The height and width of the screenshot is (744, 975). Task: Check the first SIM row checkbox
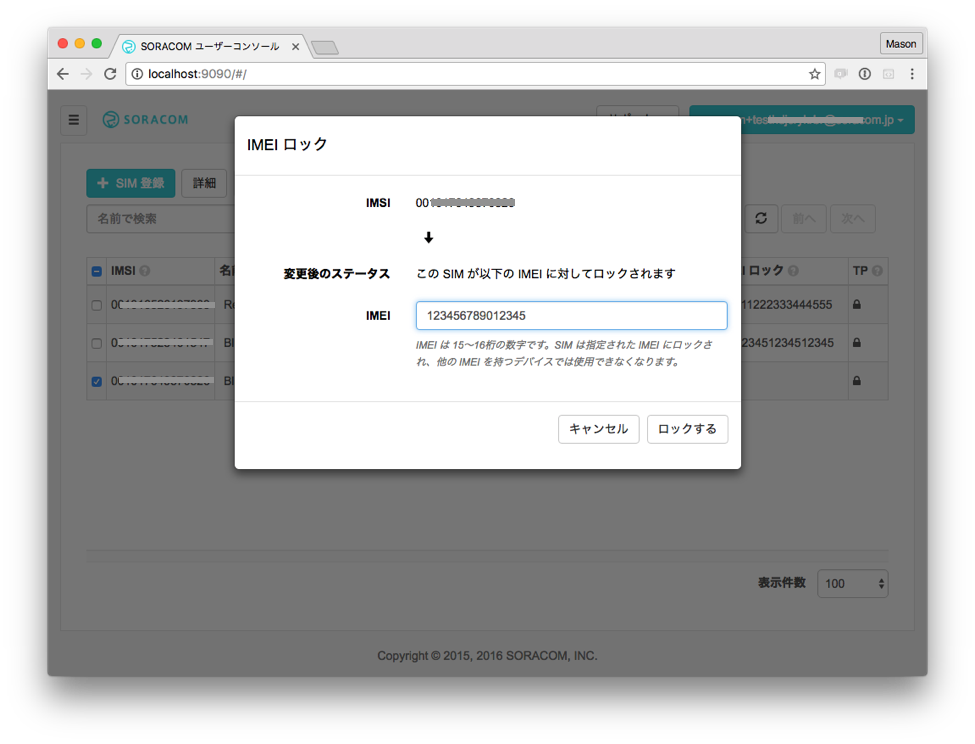click(x=97, y=305)
